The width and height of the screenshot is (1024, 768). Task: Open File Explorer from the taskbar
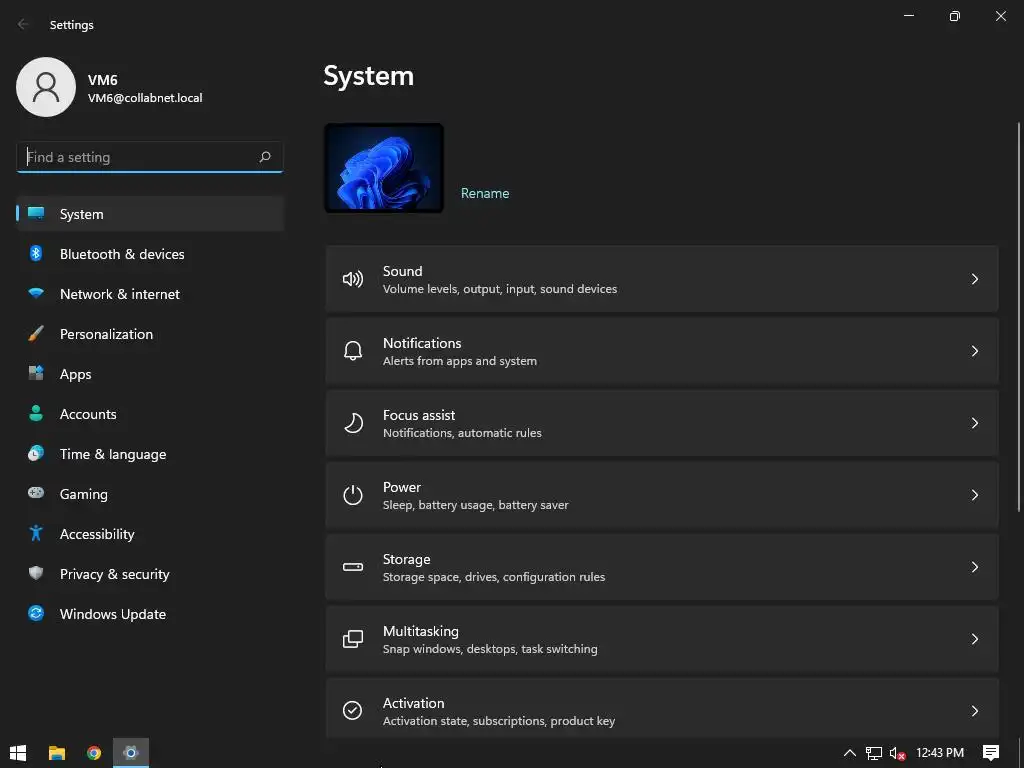[57, 753]
